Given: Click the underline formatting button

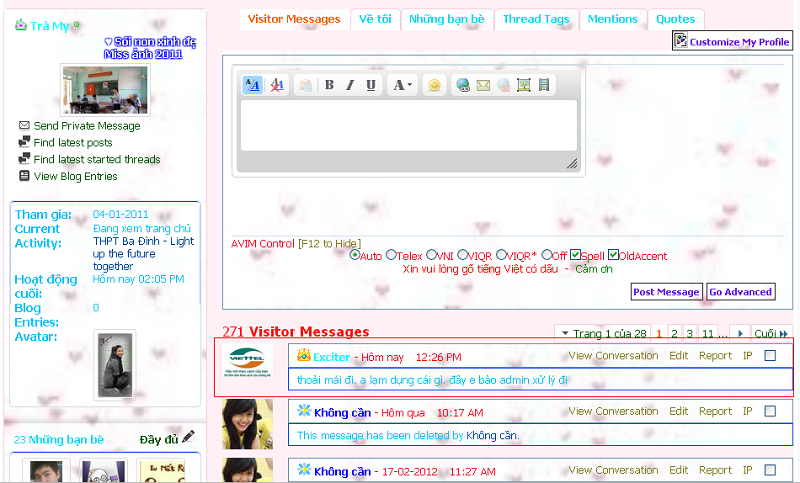Looking at the screenshot, I should (x=371, y=85).
